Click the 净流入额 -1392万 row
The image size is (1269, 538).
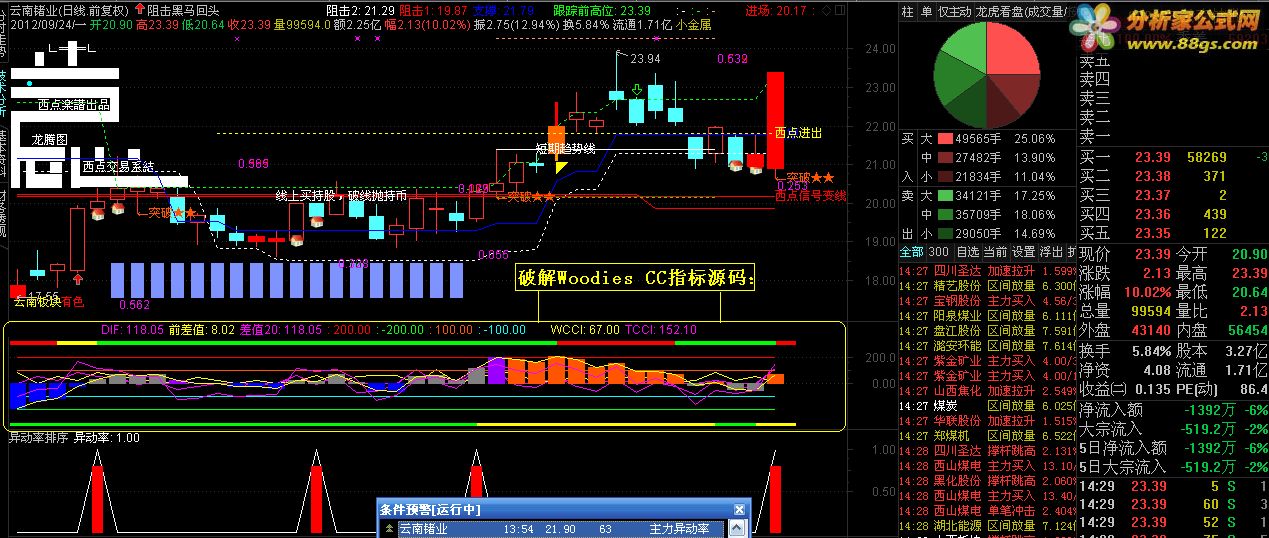pyautogui.click(x=1173, y=409)
